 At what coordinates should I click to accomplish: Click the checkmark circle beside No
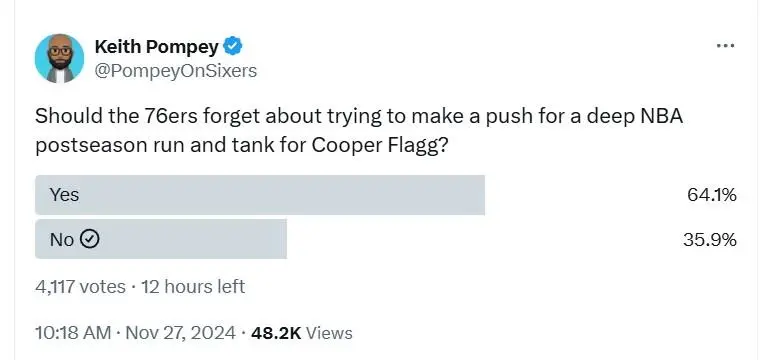[90, 240]
